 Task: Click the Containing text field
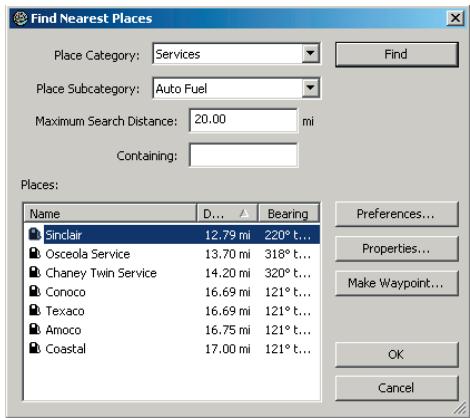coord(243,155)
